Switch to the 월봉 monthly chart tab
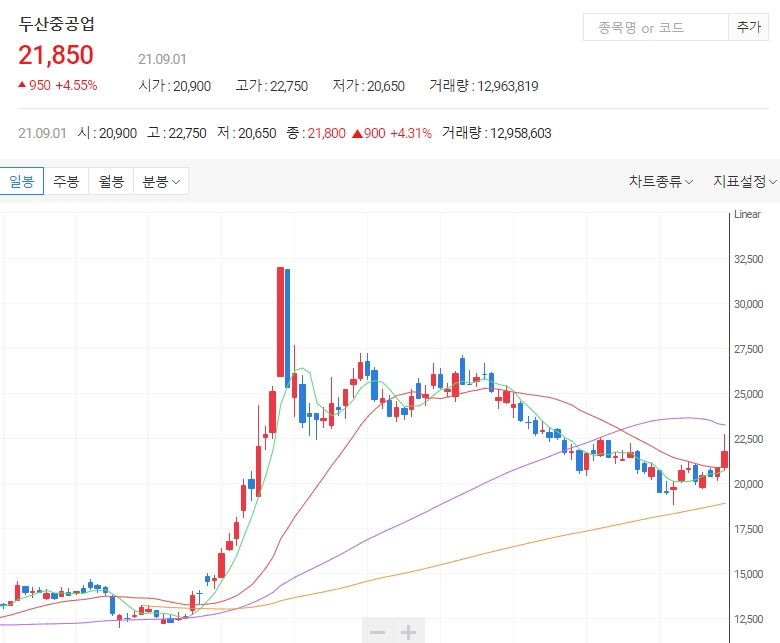This screenshot has width=780, height=643. pyautogui.click(x=111, y=181)
